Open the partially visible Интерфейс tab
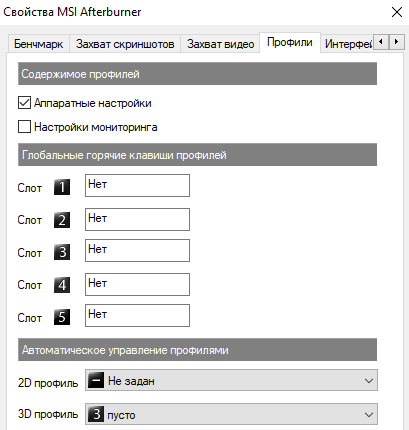 (348, 44)
